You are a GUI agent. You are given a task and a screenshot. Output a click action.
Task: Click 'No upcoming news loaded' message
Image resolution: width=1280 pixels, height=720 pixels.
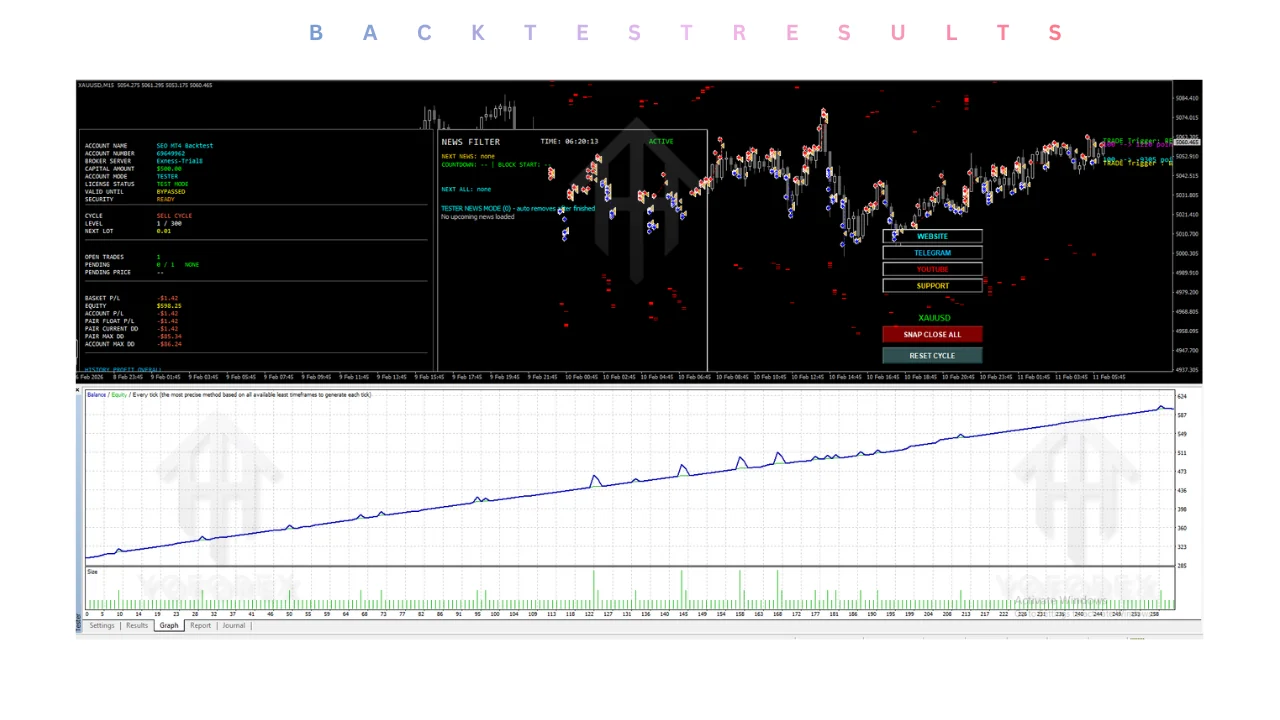point(478,217)
